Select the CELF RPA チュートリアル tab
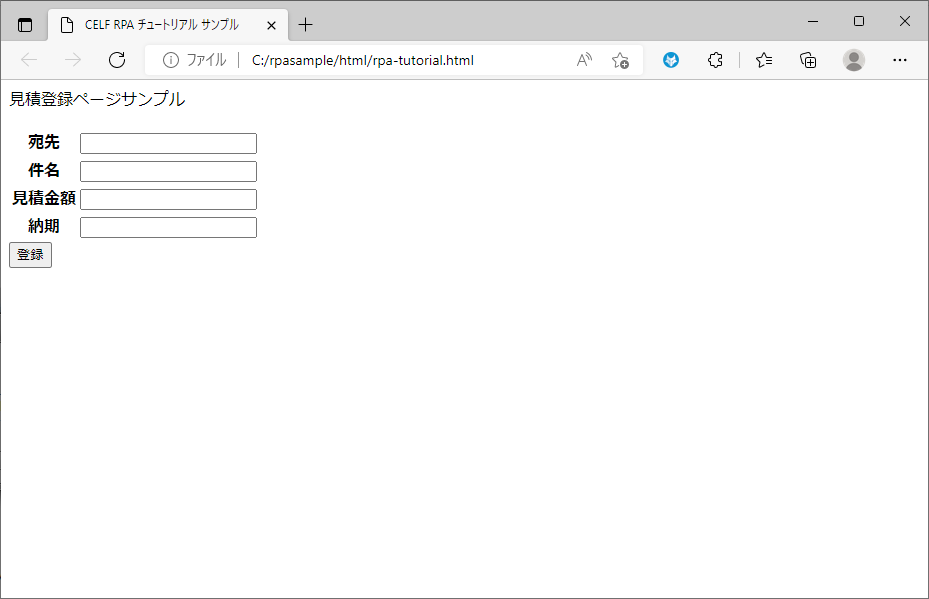The height and width of the screenshot is (599, 929). click(x=160, y=25)
